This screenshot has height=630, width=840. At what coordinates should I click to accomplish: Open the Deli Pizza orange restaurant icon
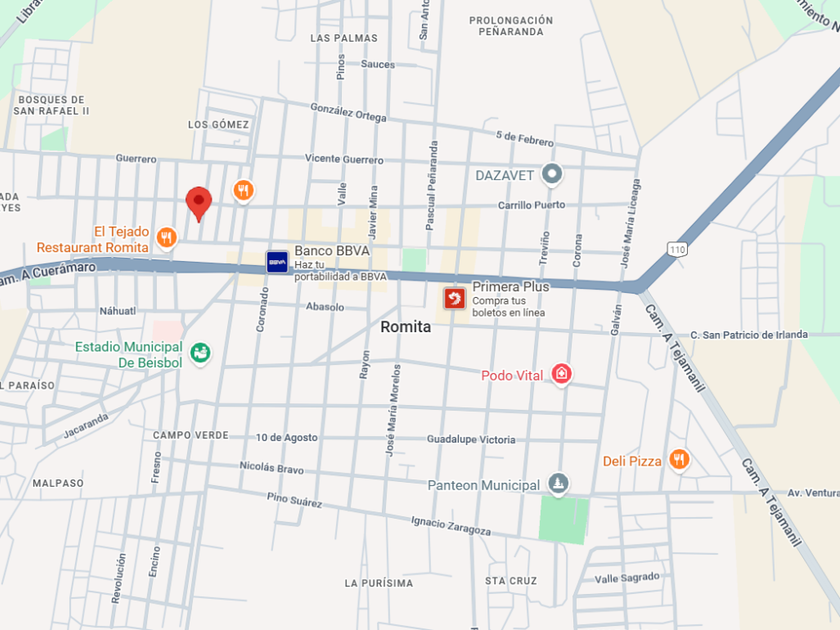(x=679, y=459)
